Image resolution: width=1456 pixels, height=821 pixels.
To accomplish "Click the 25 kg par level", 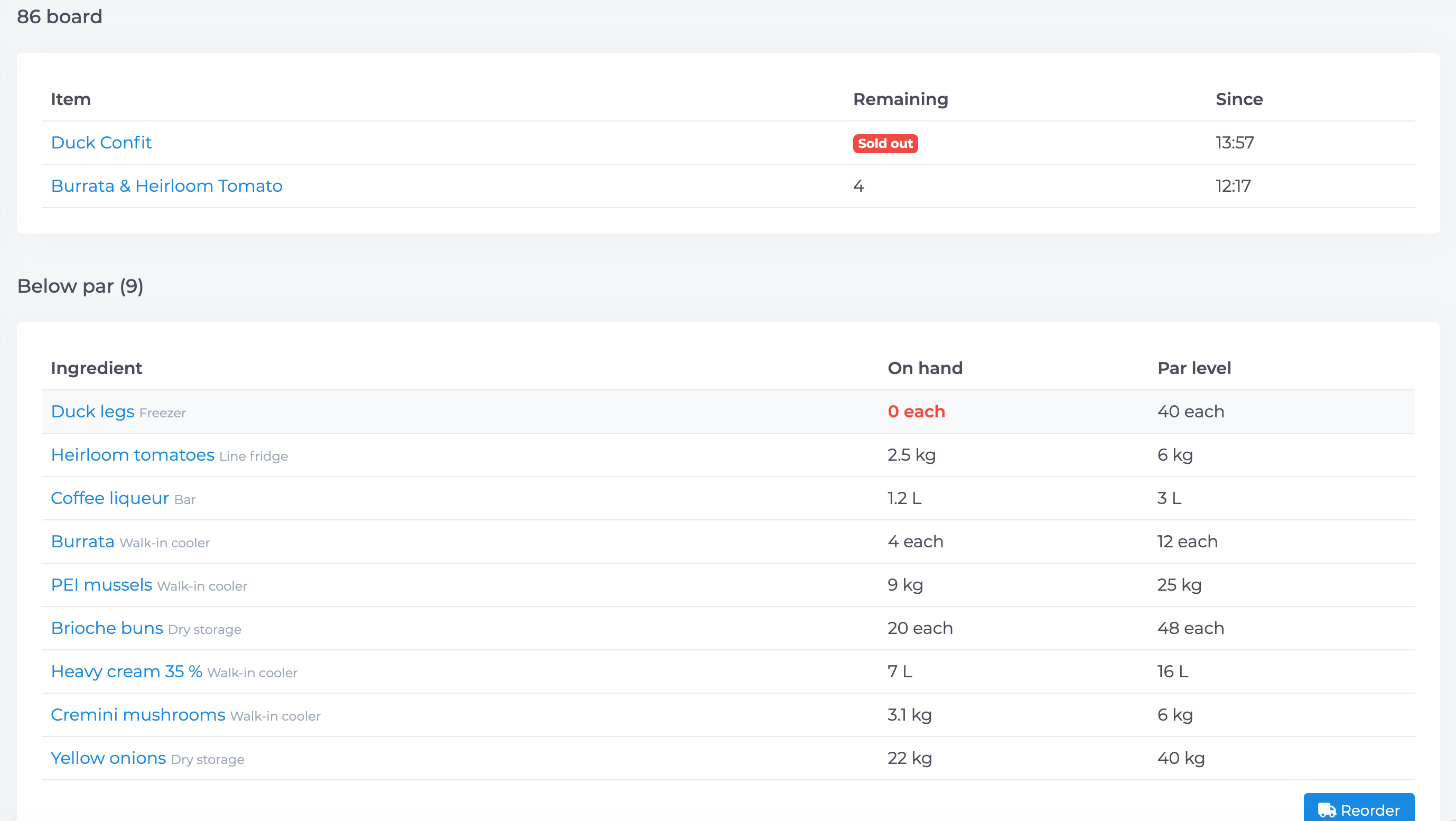I will [x=1179, y=585].
